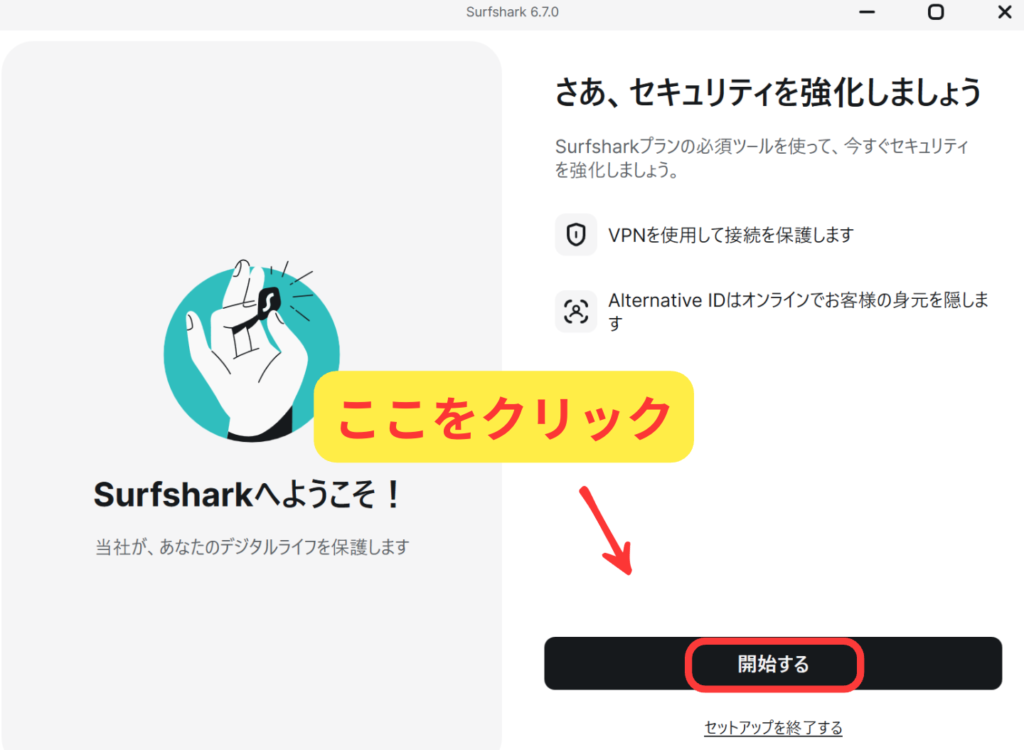The height and width of the screenshot is (750, 1024).
Task: Click the Surfshark 6.7.0 title text
Action: tap(512, 12)
